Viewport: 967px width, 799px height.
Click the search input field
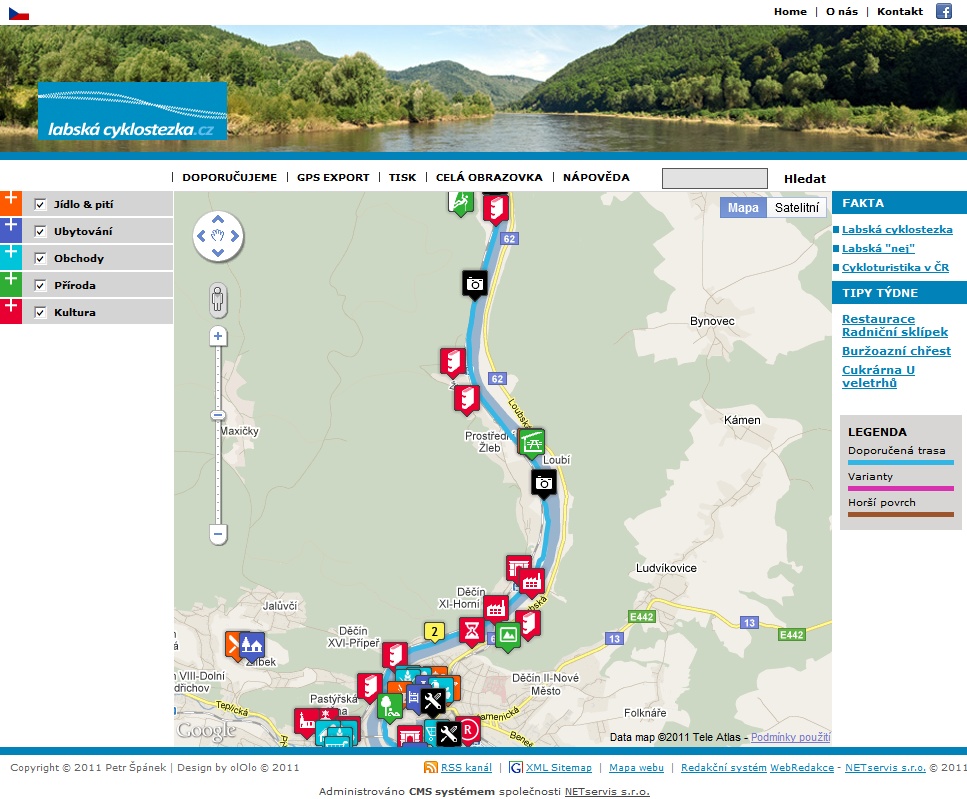tap(714, 178)
